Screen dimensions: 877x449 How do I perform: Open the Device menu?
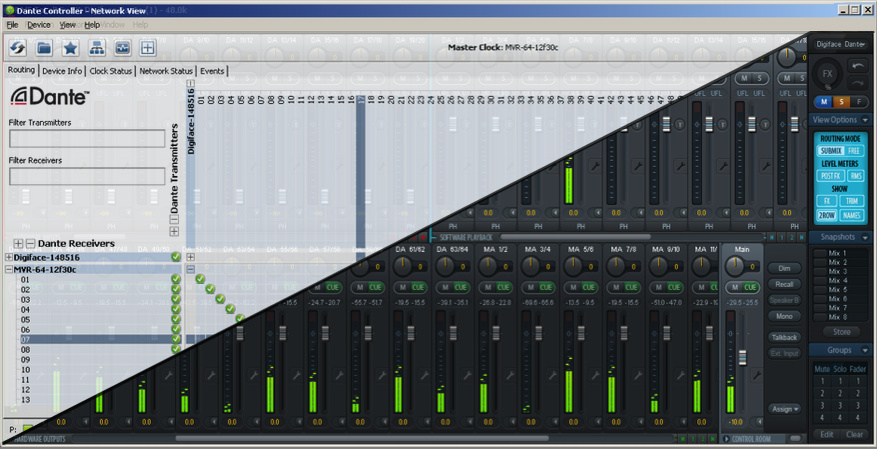(x=39, y=25)
